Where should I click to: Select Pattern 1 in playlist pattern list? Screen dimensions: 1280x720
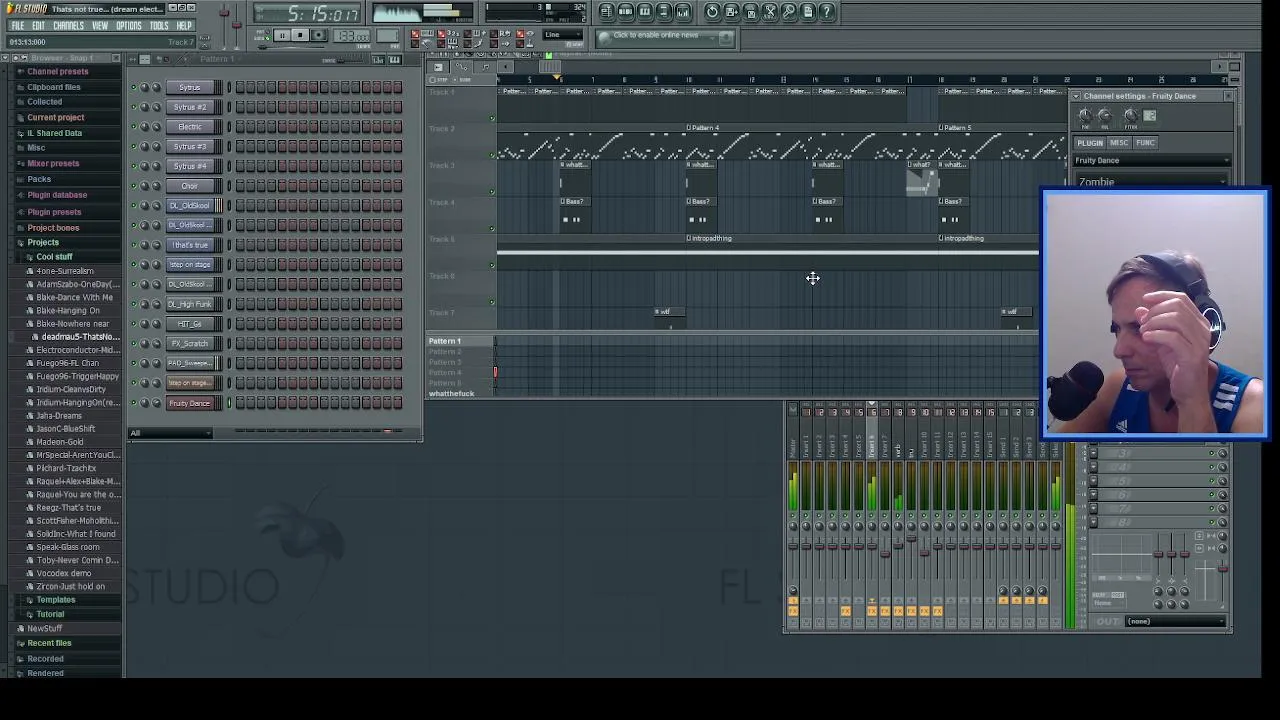[445, 341]
